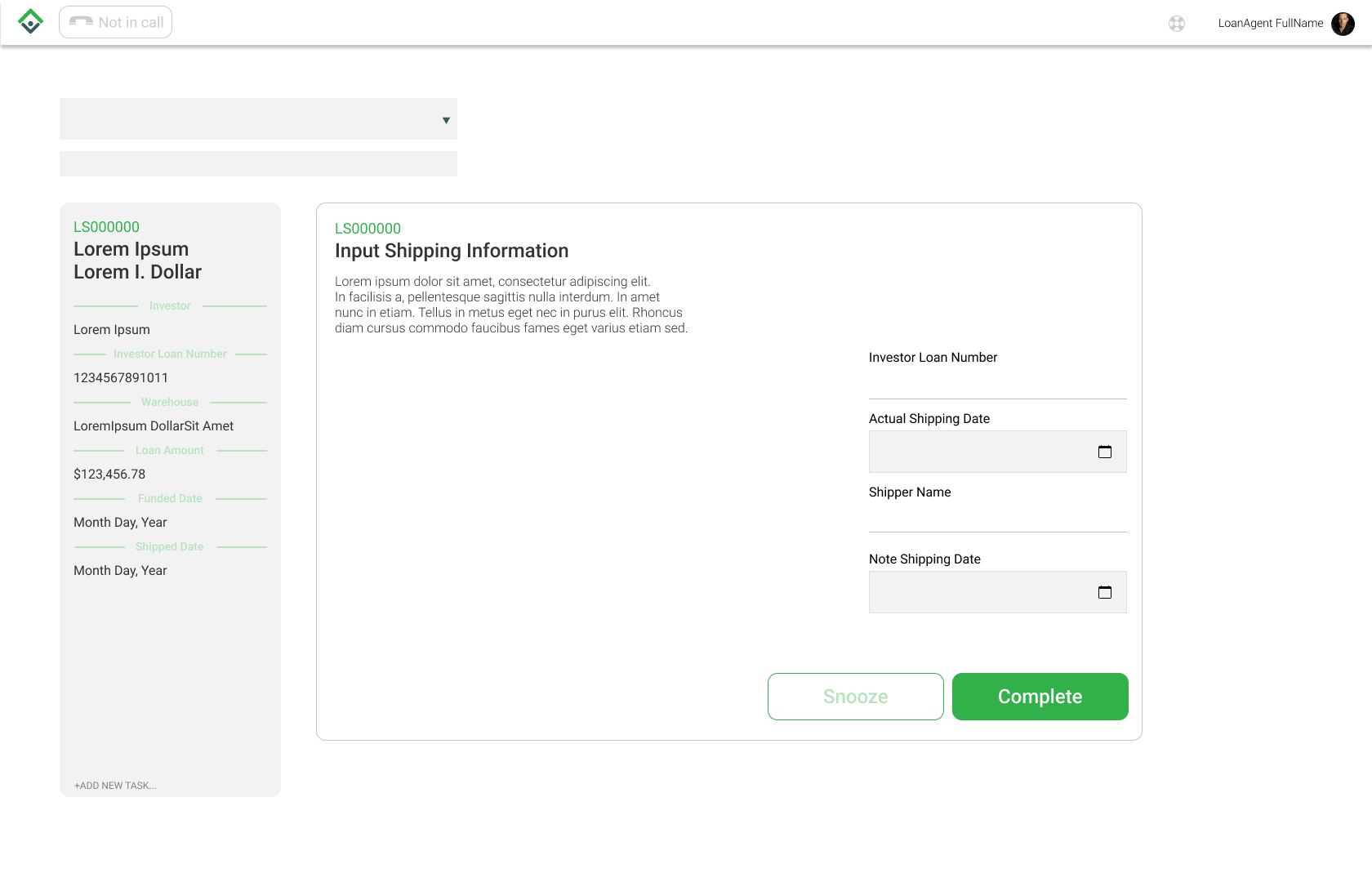This screenshot has height=882, width=1372.
Task: Open the LoanAgent FullName profile menu
Action: 1270,24
